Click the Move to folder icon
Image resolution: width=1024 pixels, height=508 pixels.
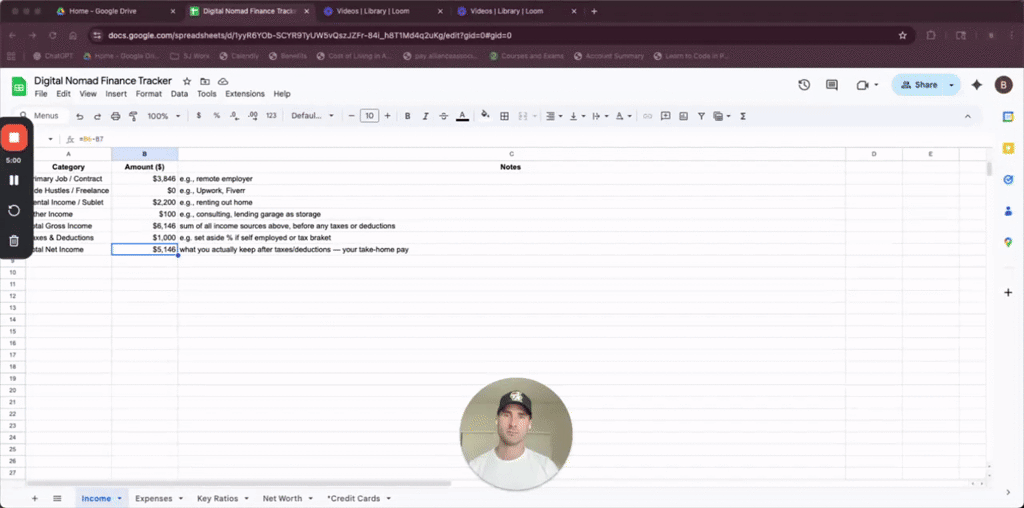click(205, 82)
